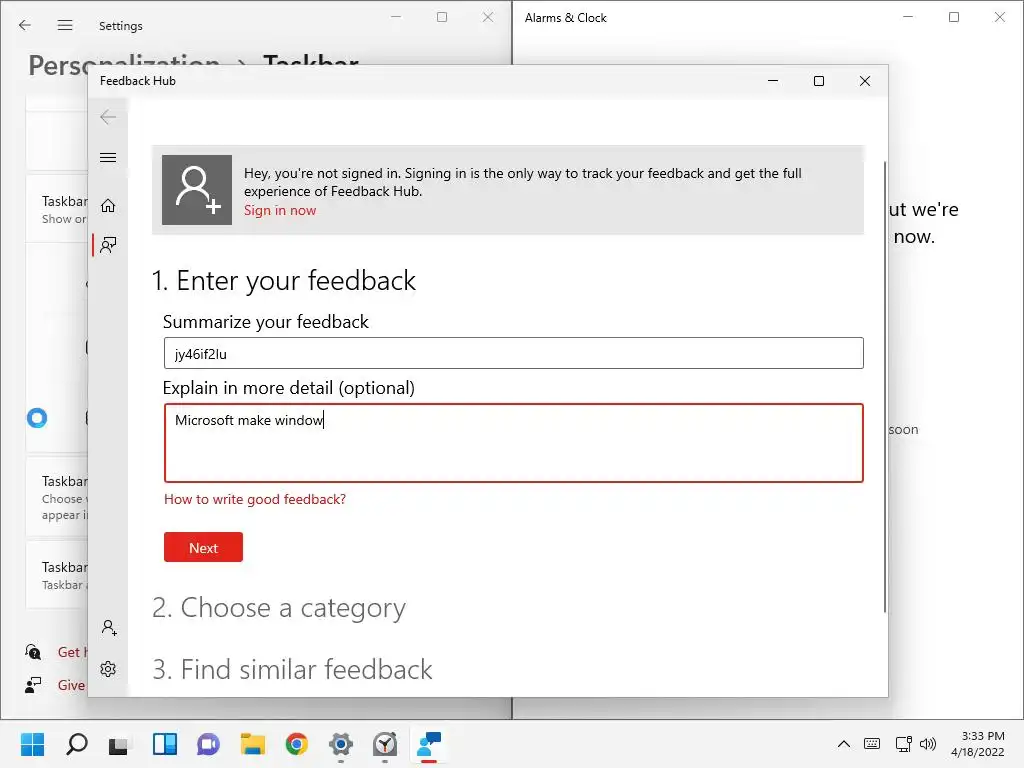
Task: Maximize the Feedback Hub window
Action: (x=818, y=81)
